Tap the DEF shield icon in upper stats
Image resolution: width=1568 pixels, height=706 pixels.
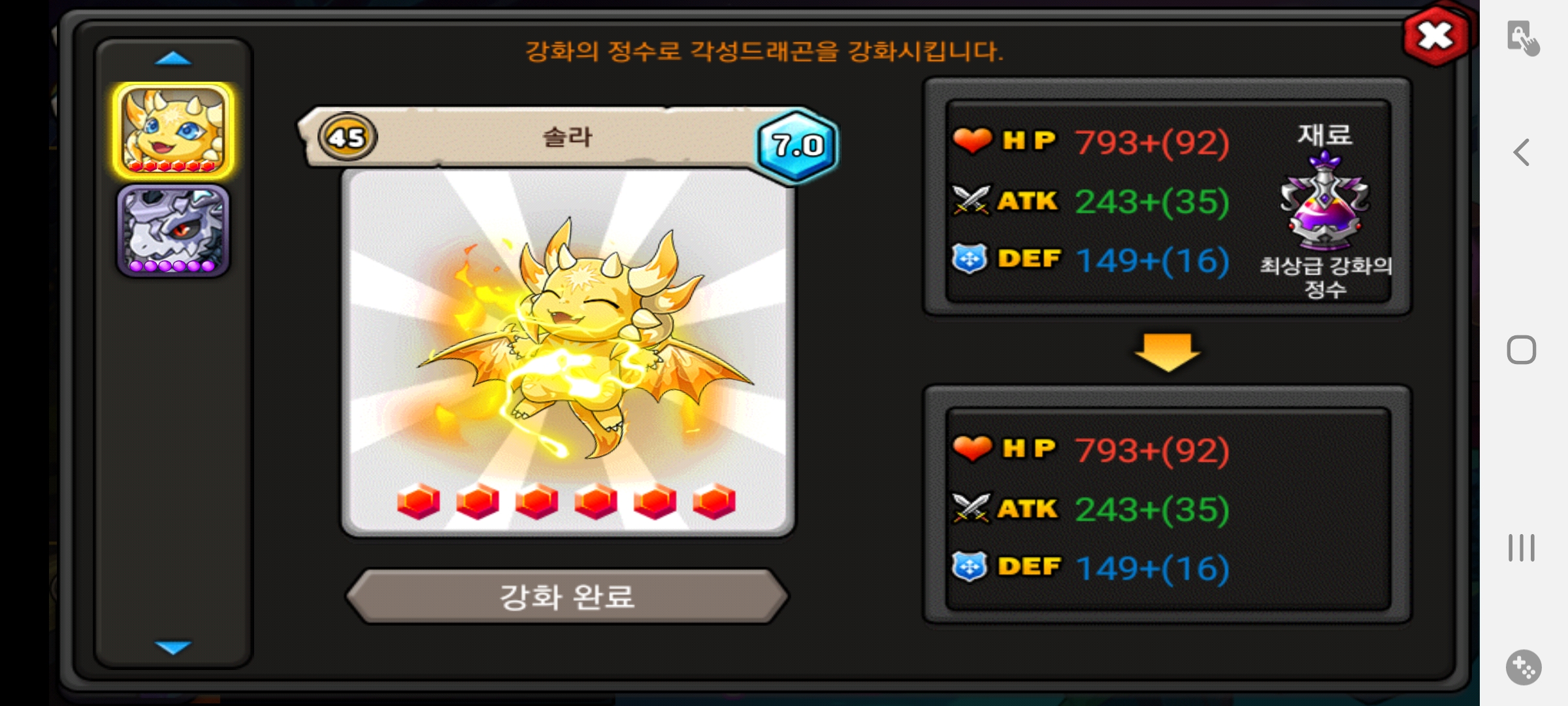[970, 260]
